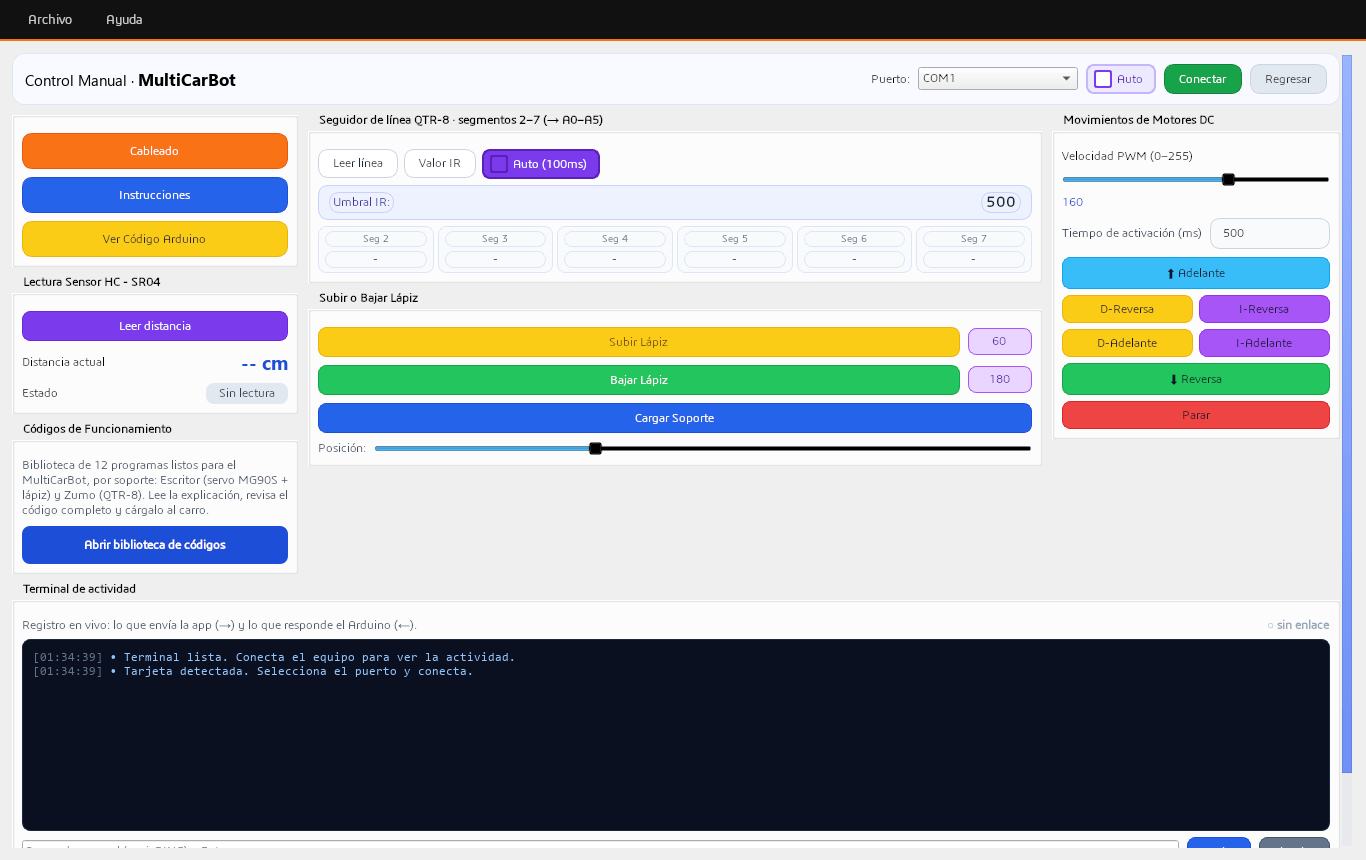Click the Seg 5 sensor cell

pos(734,249)
